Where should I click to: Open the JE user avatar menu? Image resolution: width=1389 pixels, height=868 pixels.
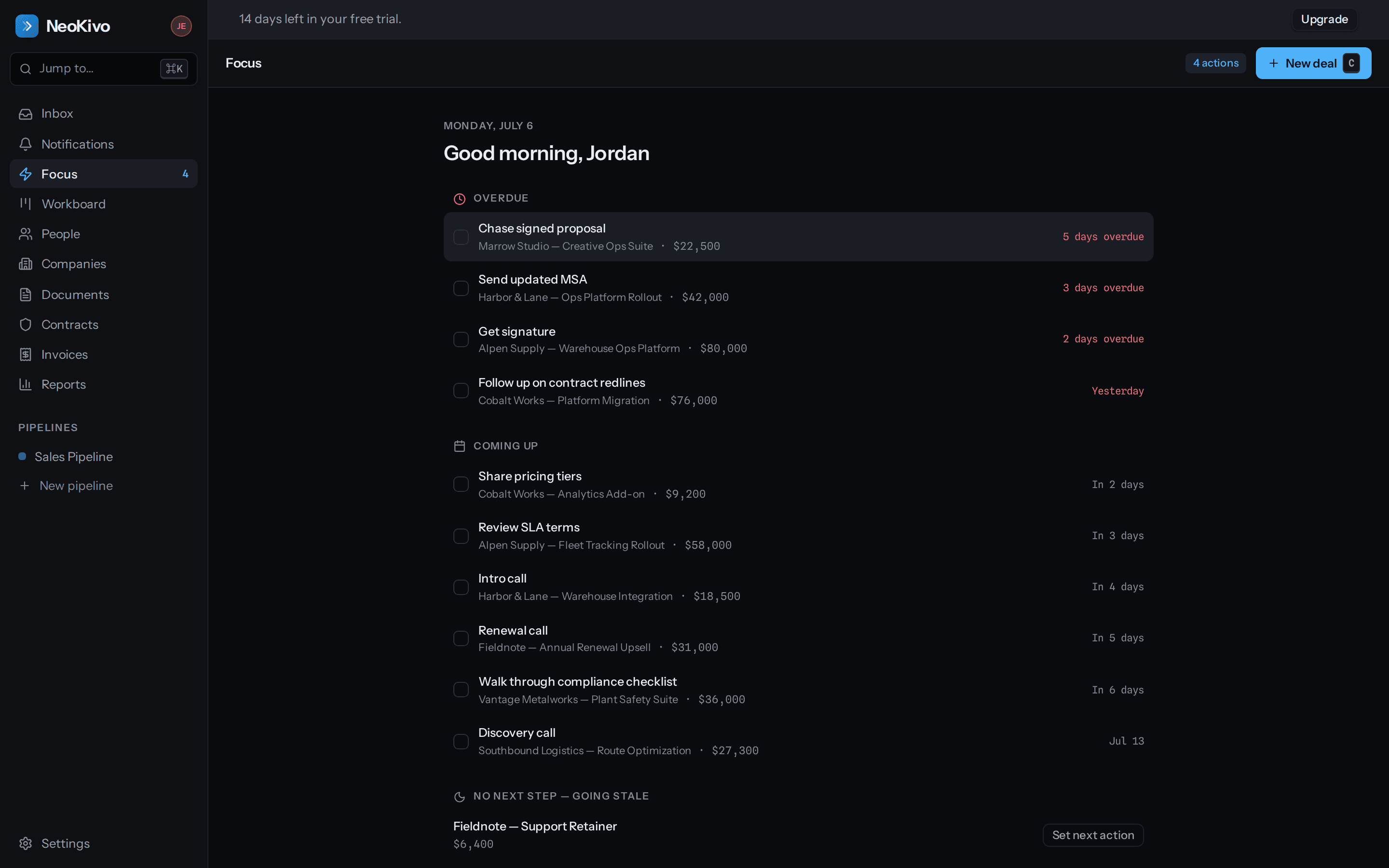point(181,26)
